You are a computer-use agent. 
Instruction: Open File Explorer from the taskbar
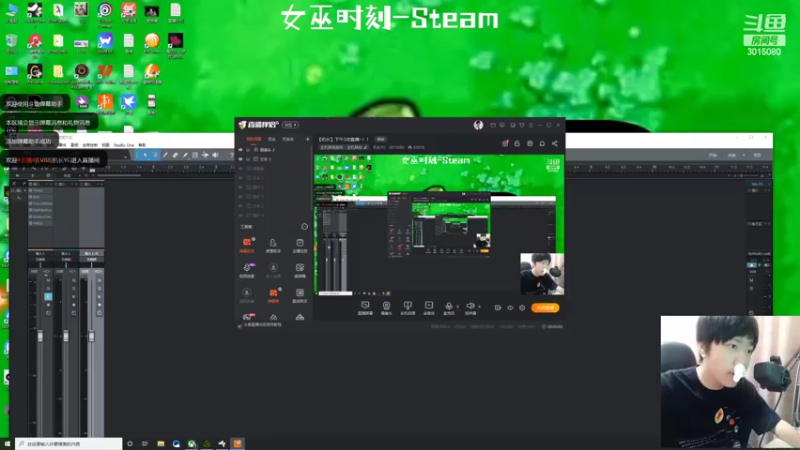click(x=161, y=444)
